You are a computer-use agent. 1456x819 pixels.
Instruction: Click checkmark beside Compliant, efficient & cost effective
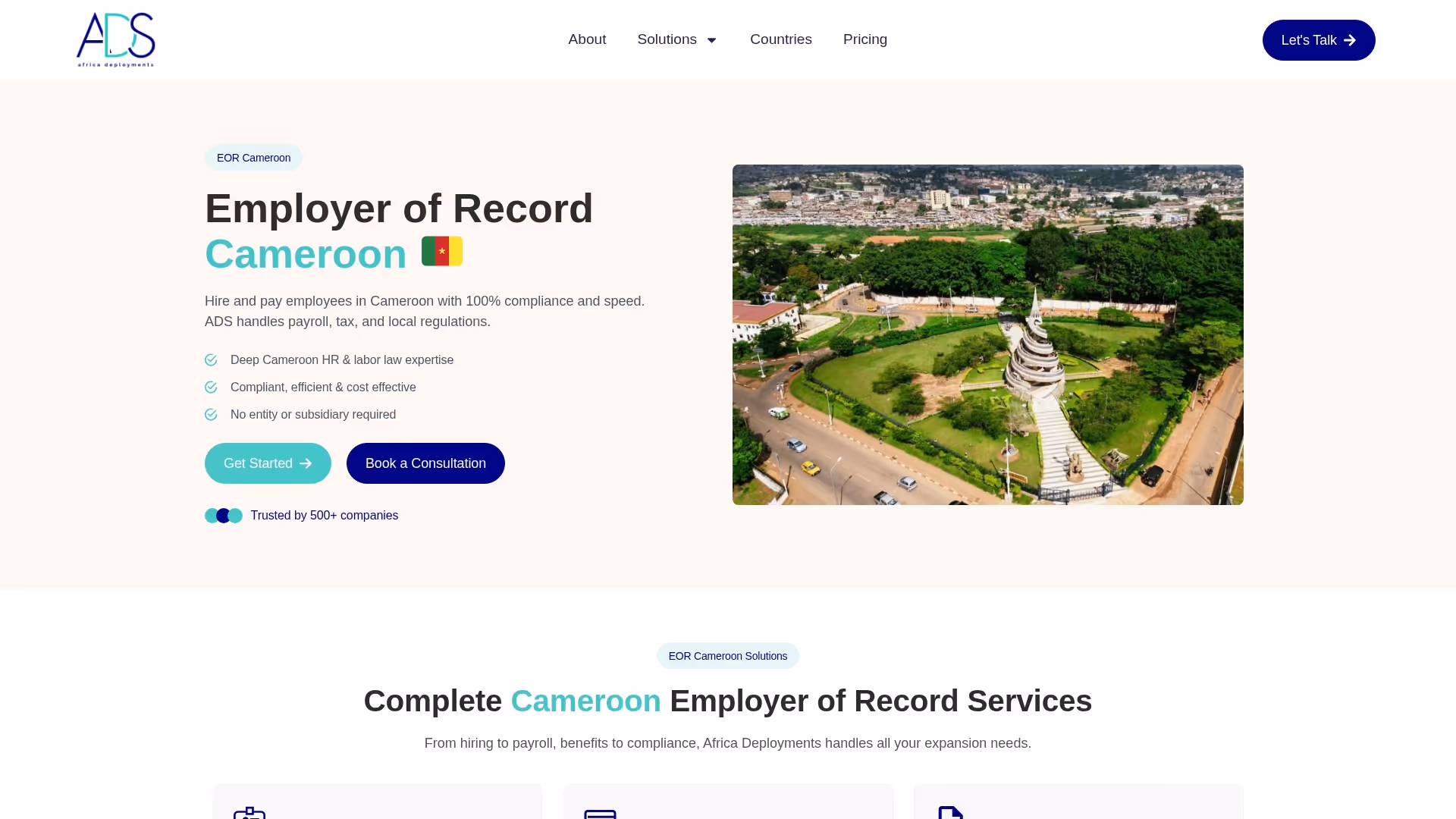(212, 387)
